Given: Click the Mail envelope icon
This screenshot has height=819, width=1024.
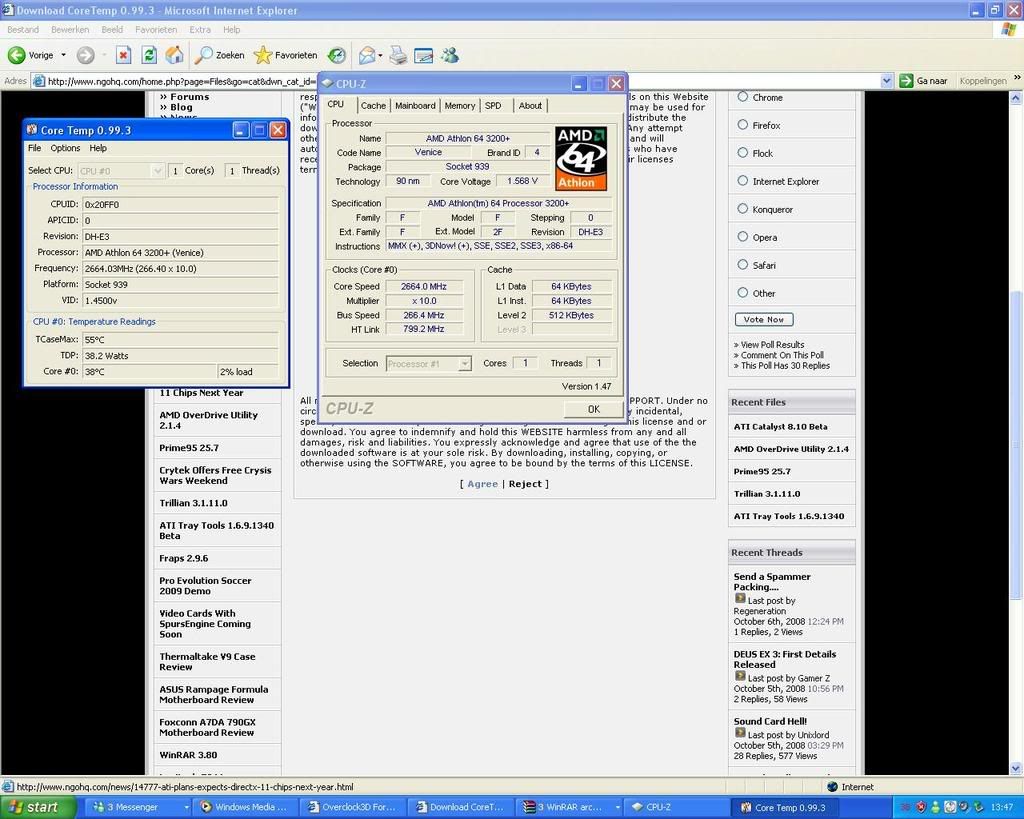Looking at the screenshot, I should click(367, 56).
